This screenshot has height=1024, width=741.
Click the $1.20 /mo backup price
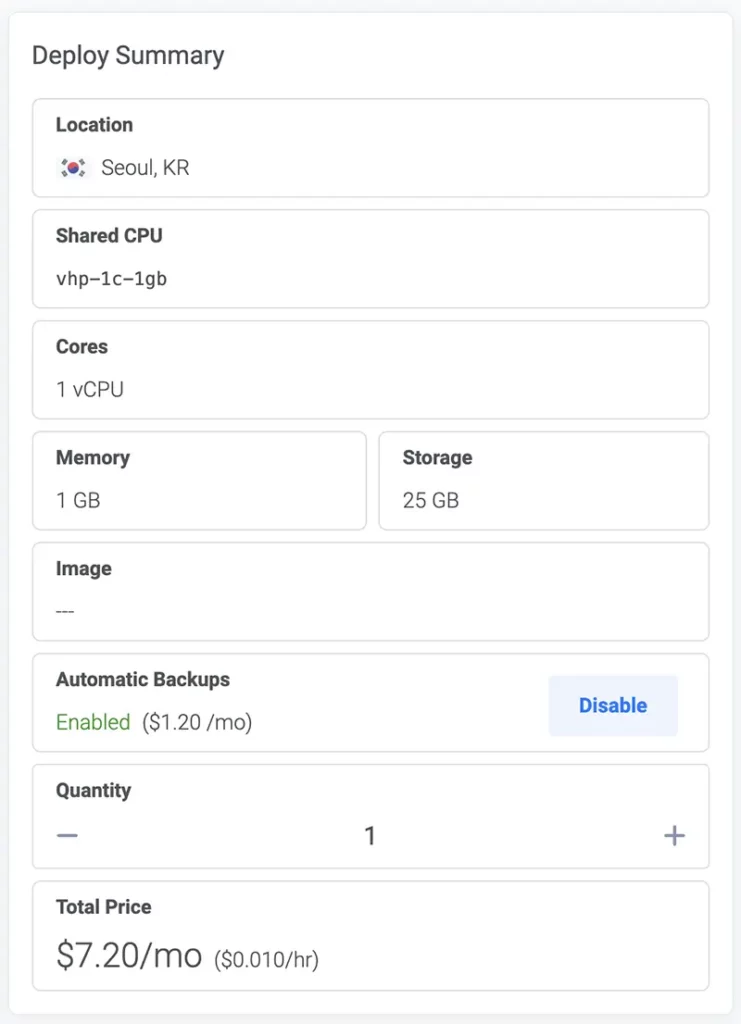[x=197, y=722]
